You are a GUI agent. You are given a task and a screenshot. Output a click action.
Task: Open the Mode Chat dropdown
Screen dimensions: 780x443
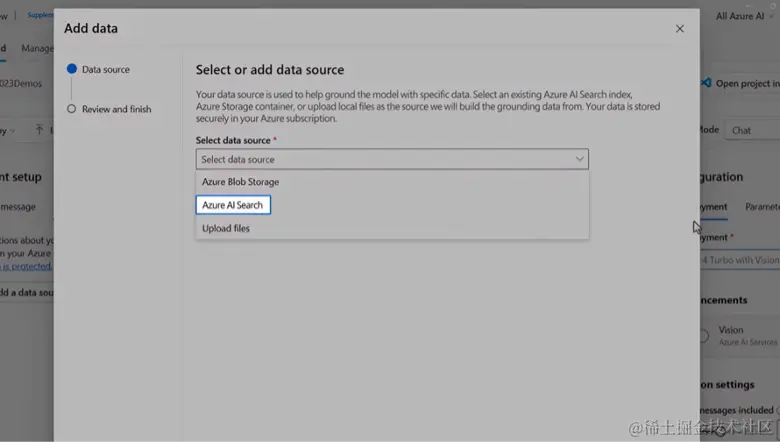pyautogui.click(x=753, y=130)
